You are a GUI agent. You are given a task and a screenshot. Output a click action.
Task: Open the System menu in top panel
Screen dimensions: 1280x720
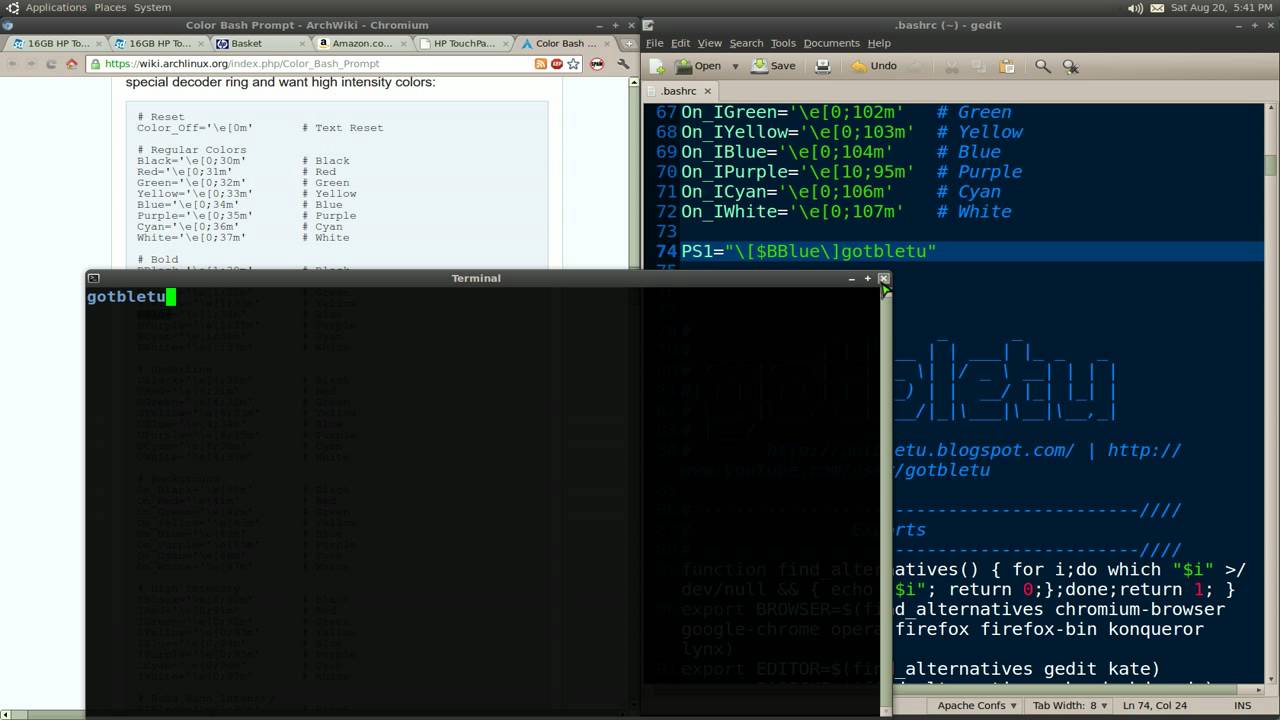tap(152, 7)
